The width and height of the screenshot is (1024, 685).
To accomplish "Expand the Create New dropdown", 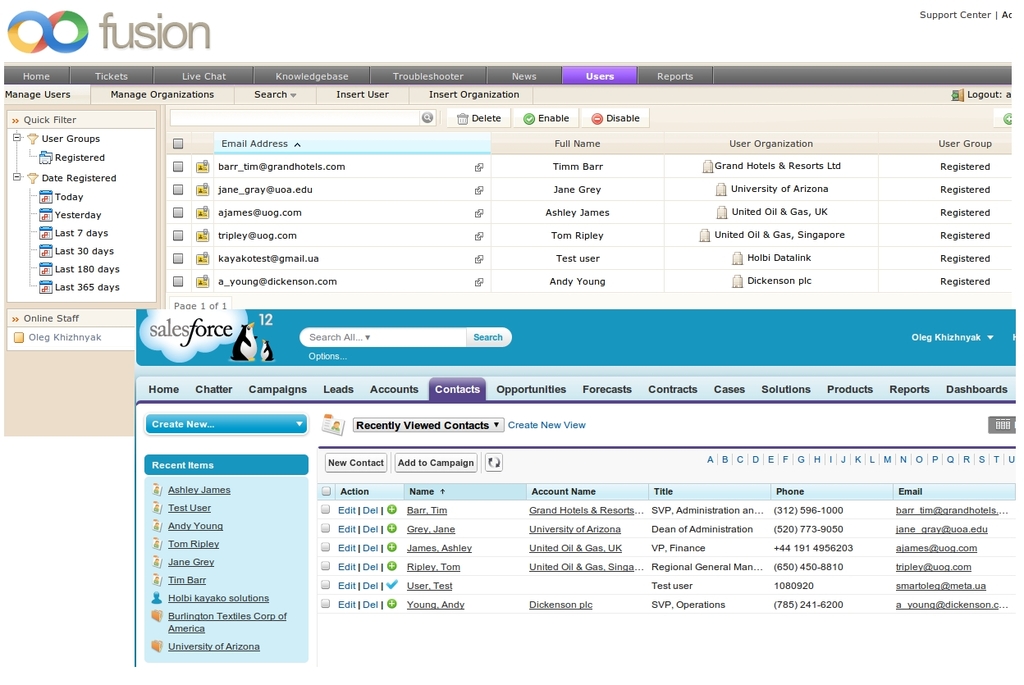I will (226, 424).
